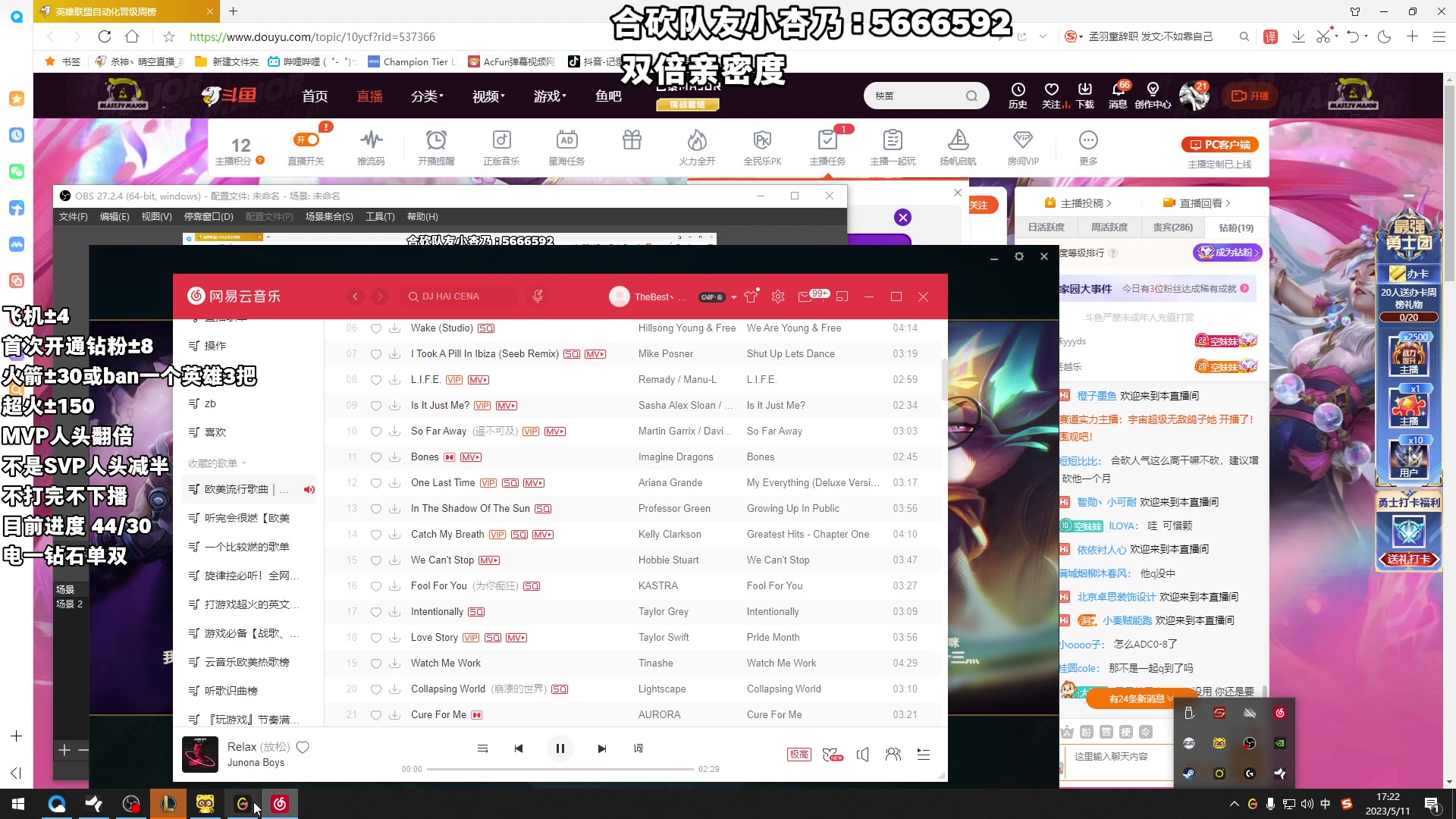Open Douyu 游戏 dropdown menu
Image resolution: width=1456 pixels, height=819 pixels.
click(x=550, y=96)
